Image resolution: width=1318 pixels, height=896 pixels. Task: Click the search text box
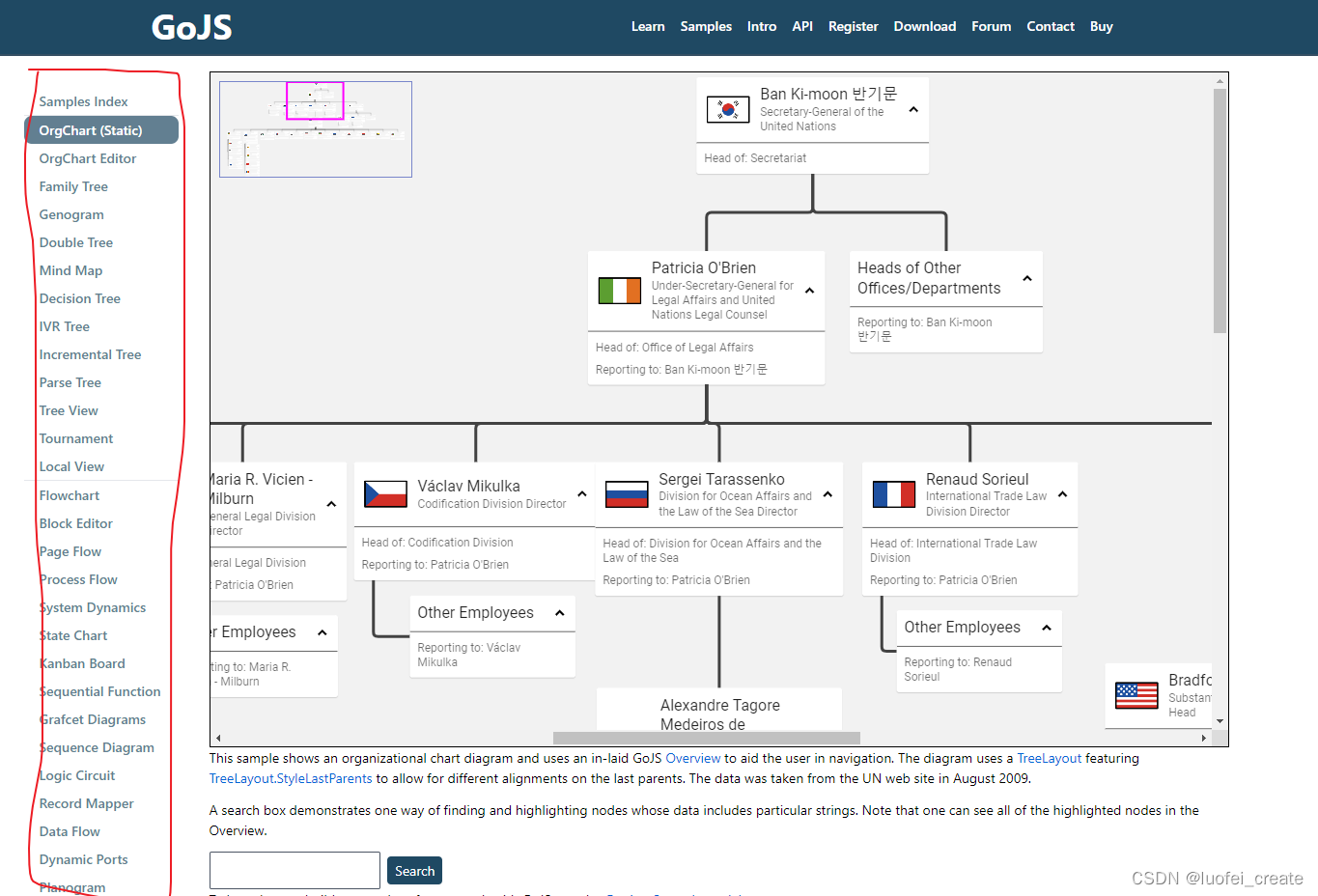point(294,870)
